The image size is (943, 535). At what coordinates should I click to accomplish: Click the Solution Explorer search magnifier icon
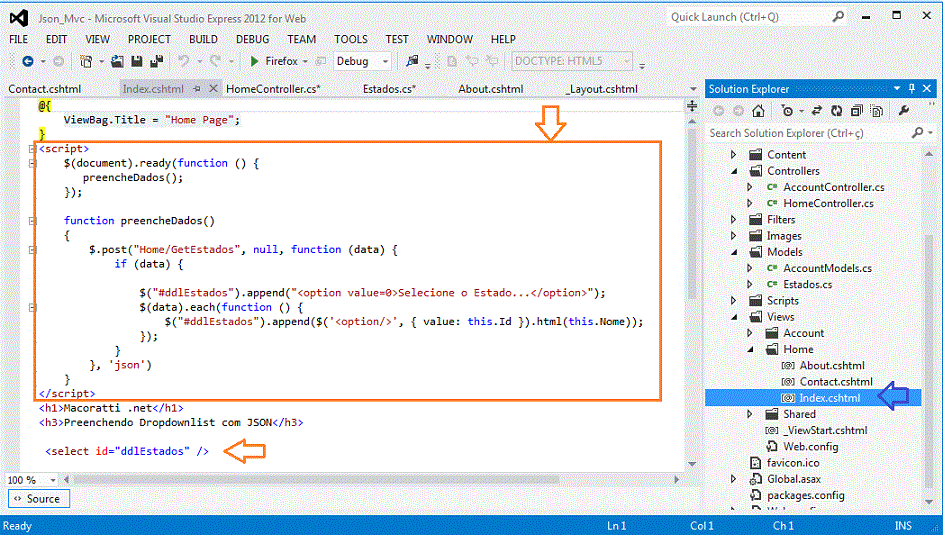click(x=918, y=132)
